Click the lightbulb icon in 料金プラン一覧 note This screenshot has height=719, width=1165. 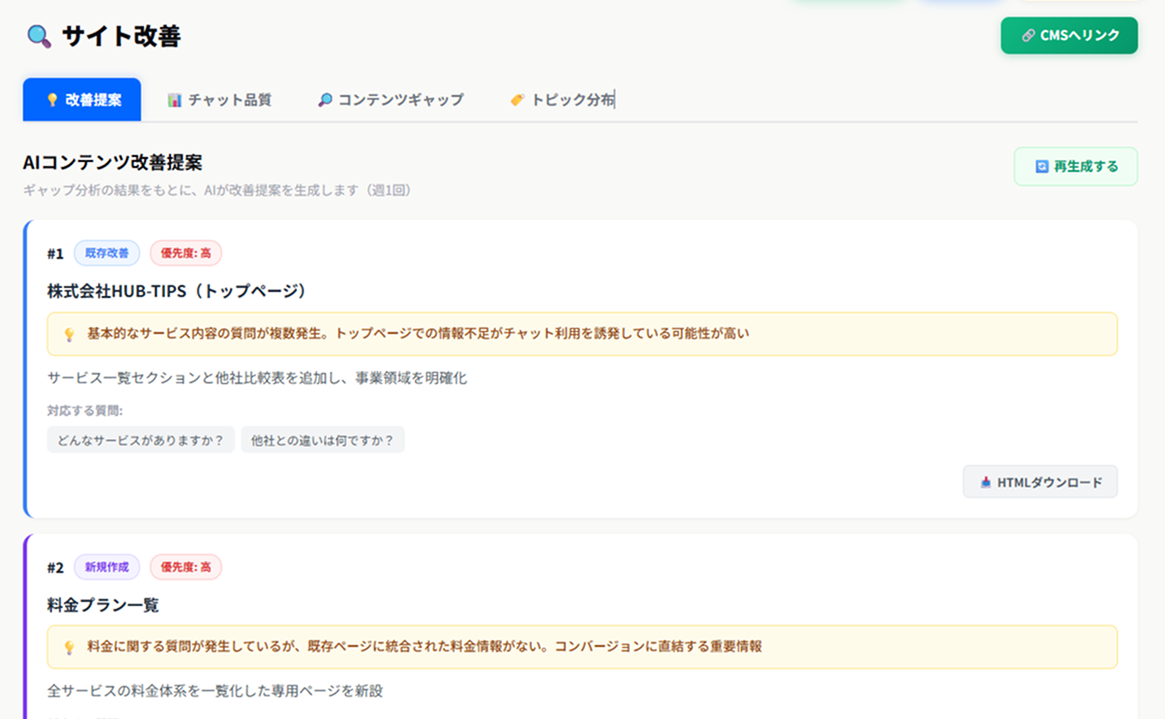[x=69, y=647]
